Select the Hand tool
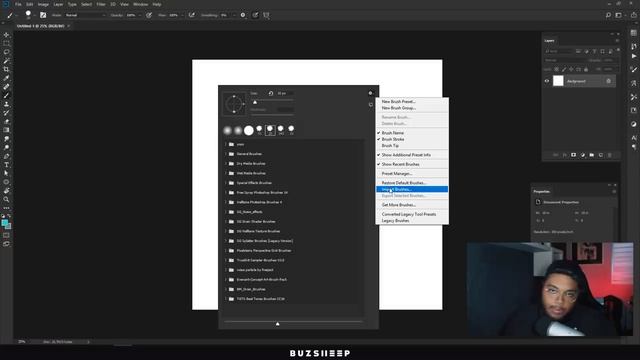Image resolution: width=640 pixels, height=360 pixels. coord(6,191)
